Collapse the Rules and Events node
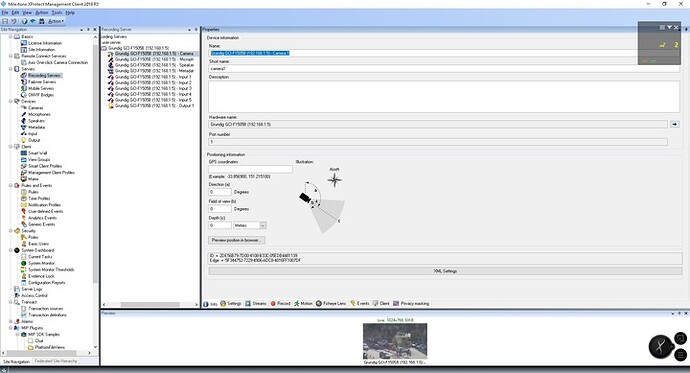The height and width of the screenshot is (373, 690). tap(11, 185)
